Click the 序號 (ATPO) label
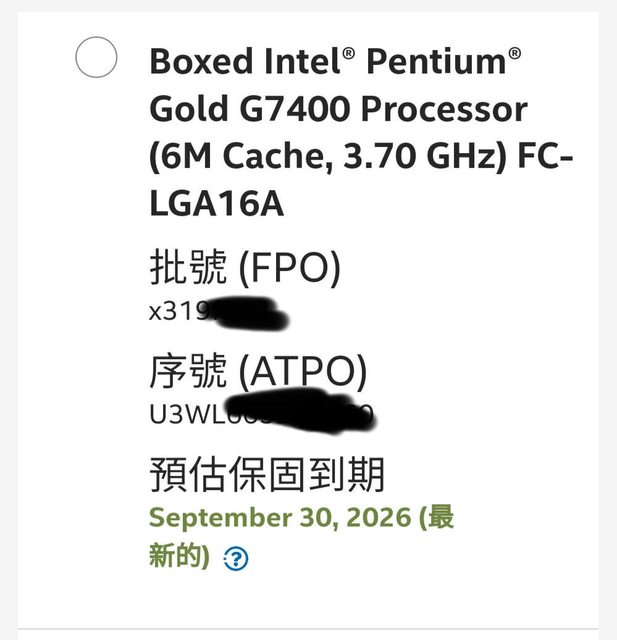 [258, 372]
